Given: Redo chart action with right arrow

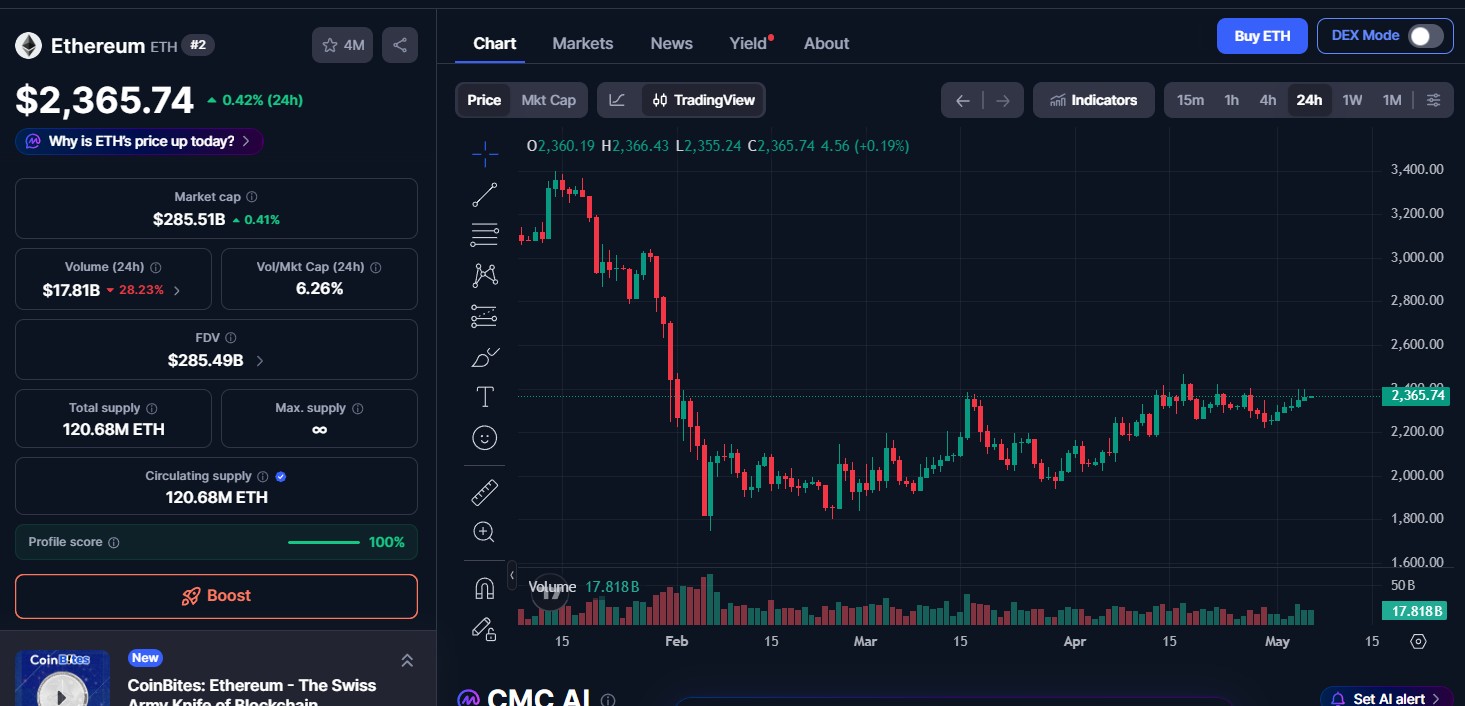Looking at the screenshot, I should [1003, 100].
